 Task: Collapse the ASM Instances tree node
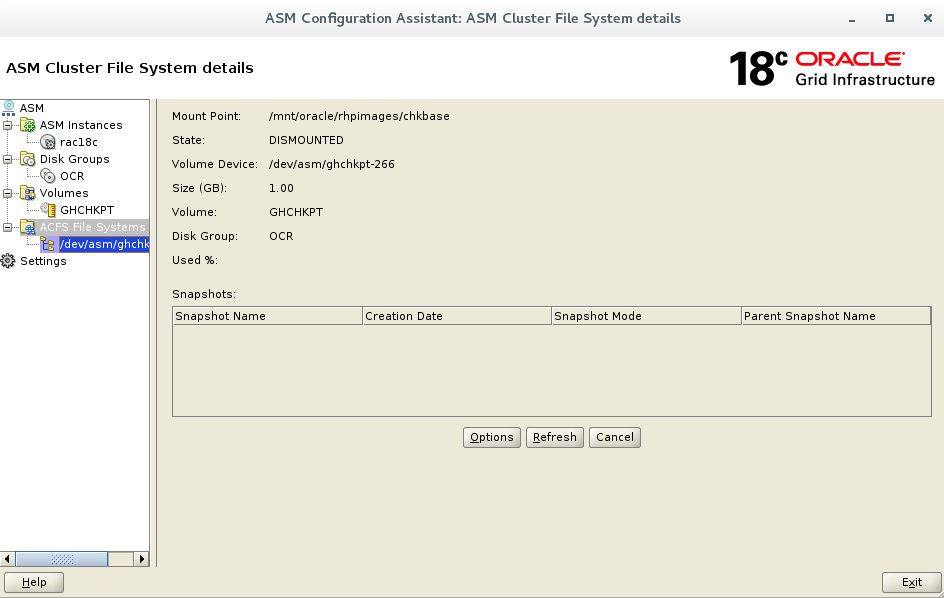coord(7,125)
